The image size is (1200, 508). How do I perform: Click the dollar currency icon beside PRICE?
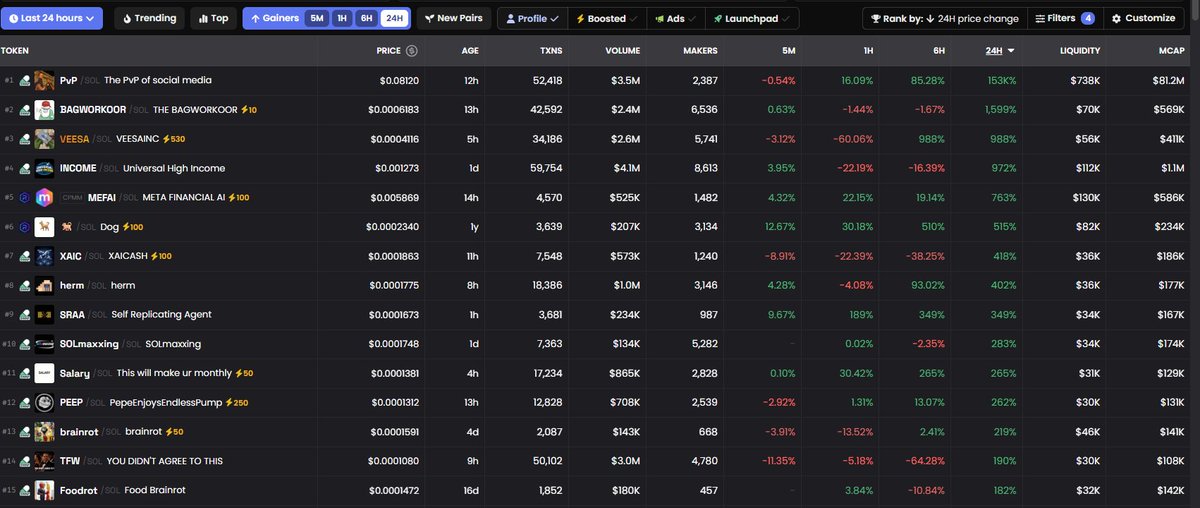(412, 50)
